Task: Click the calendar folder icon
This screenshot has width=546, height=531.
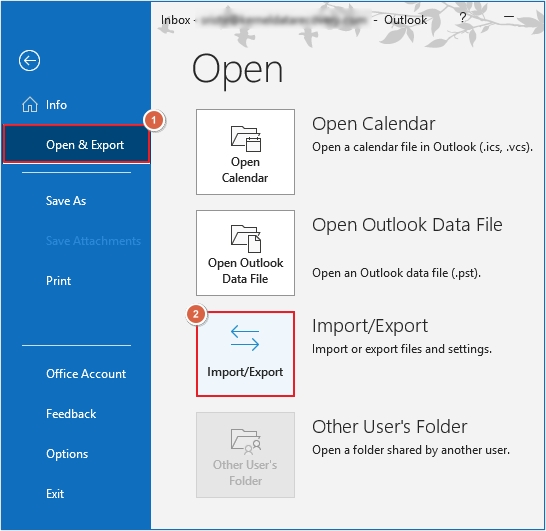Action: [x=246, y=139]
